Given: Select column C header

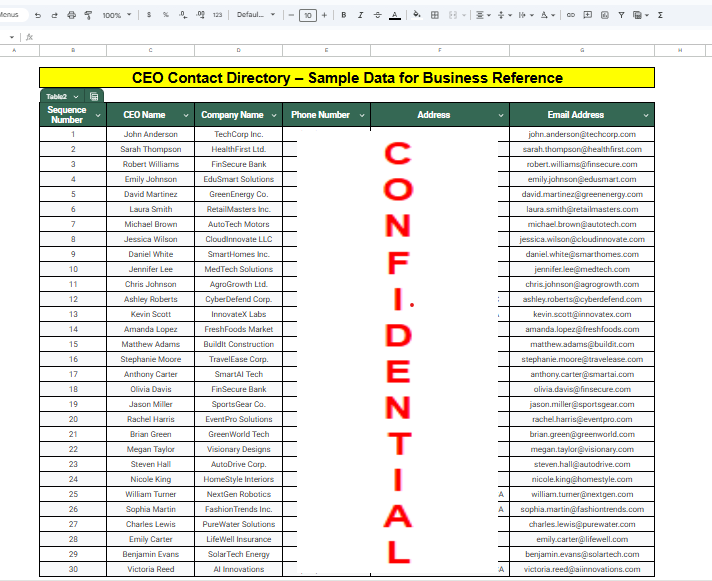Looking at the screenshot, I should point(150,50).
